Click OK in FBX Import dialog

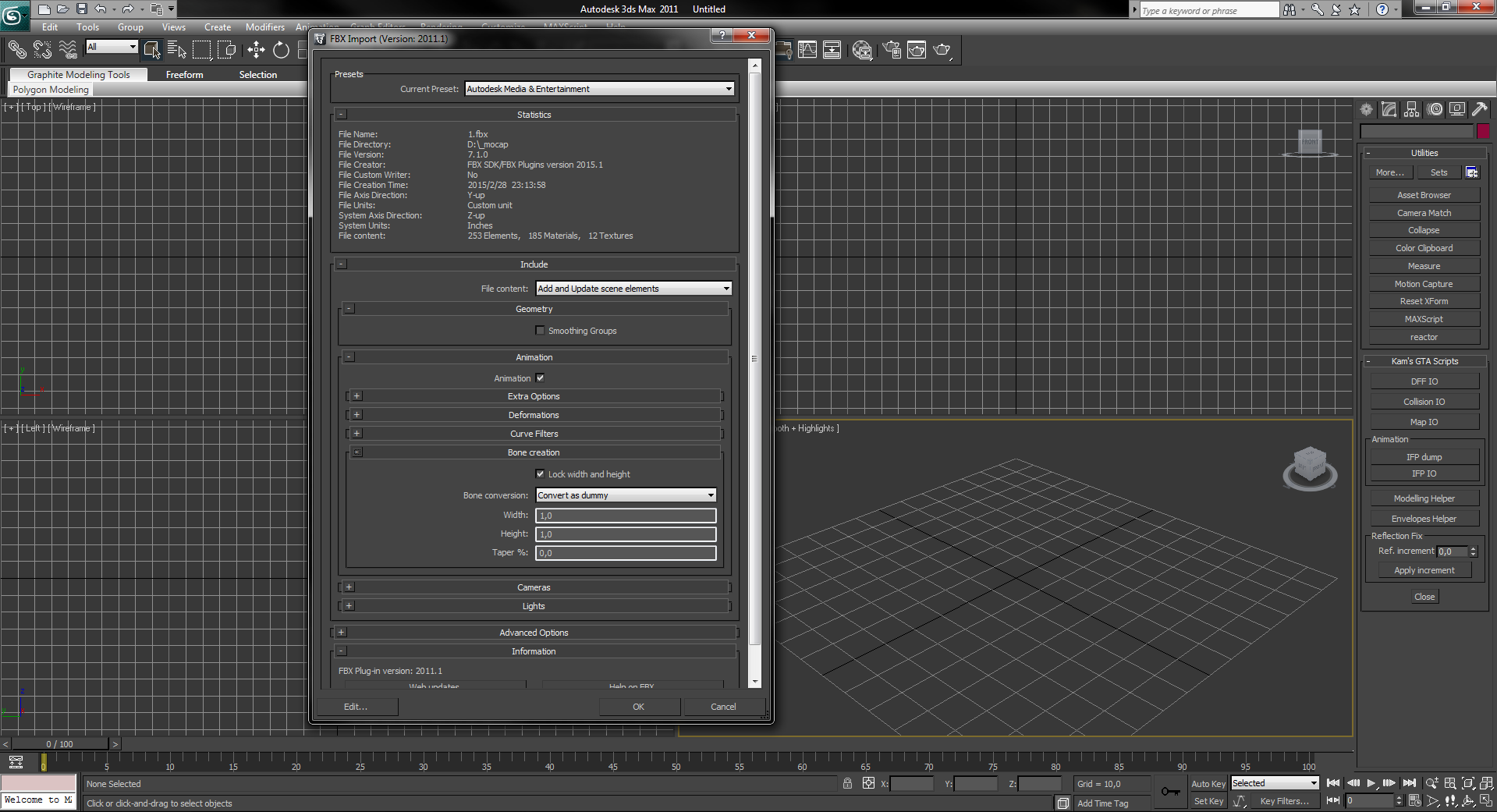point(638,707)
